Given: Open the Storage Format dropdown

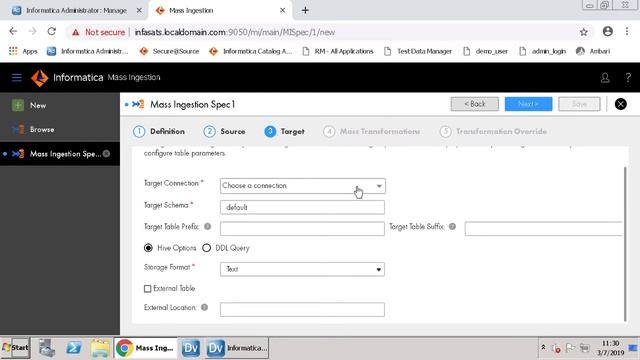Looking at the screenshot, I should click(302, 269).
